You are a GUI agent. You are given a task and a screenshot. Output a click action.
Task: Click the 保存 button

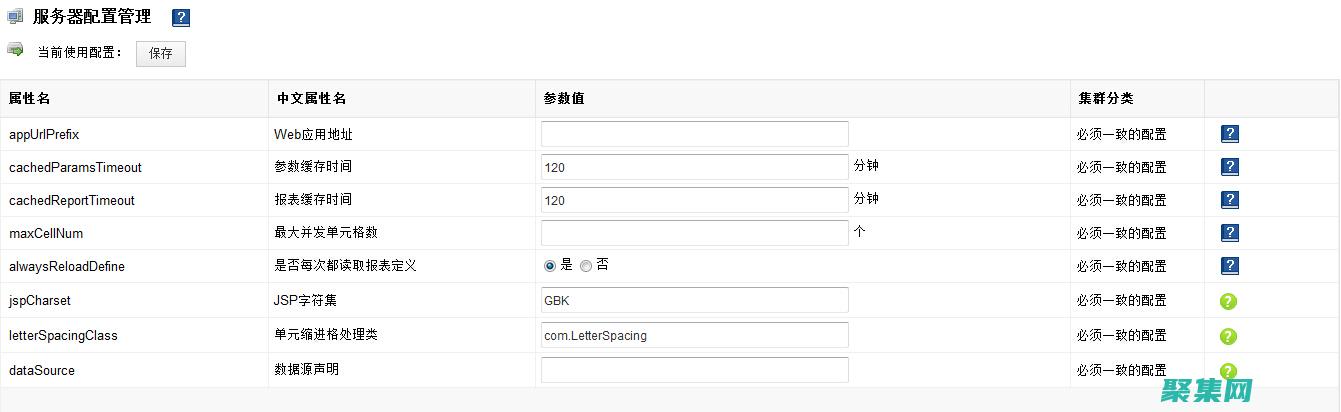click(x=161, y=54)
